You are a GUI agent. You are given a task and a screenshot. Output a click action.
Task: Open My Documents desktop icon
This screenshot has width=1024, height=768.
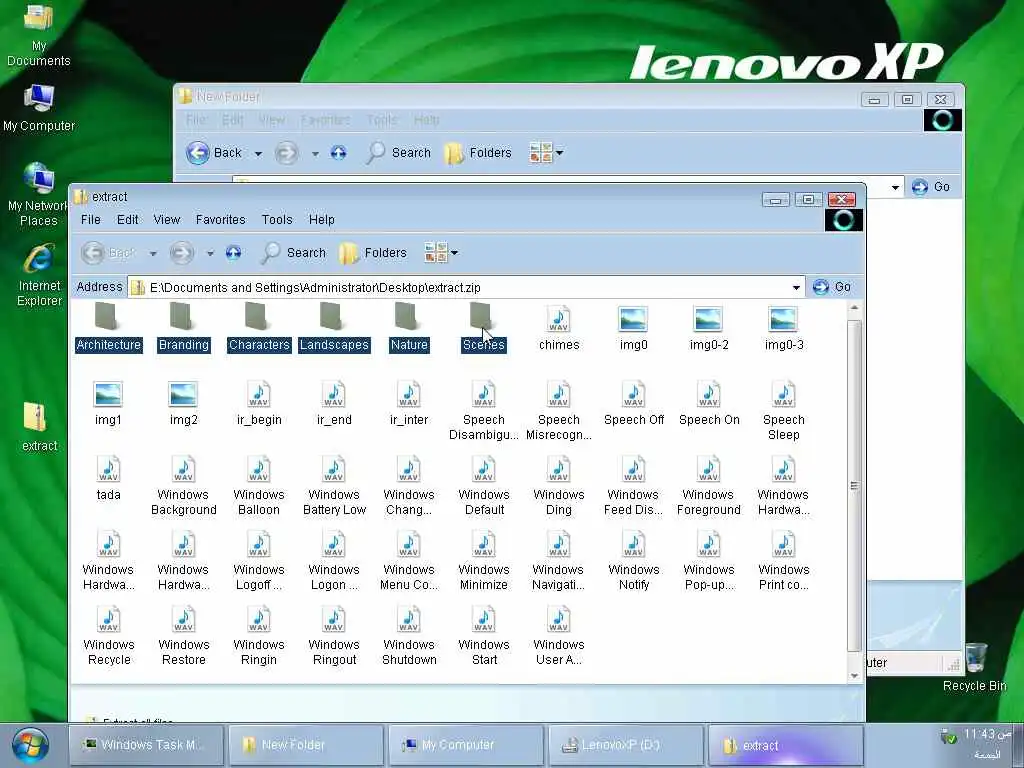tap(39, 35)
